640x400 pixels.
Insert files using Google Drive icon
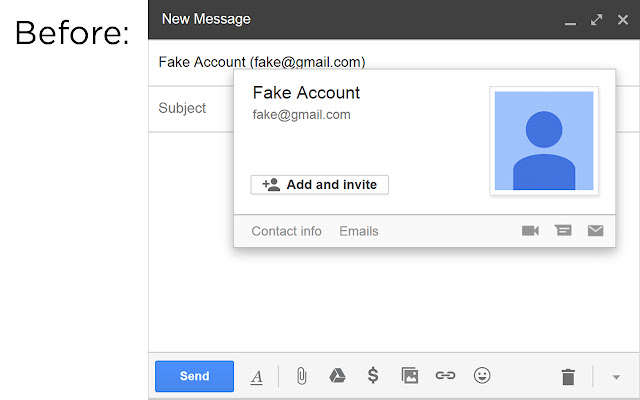coord(338,376)
